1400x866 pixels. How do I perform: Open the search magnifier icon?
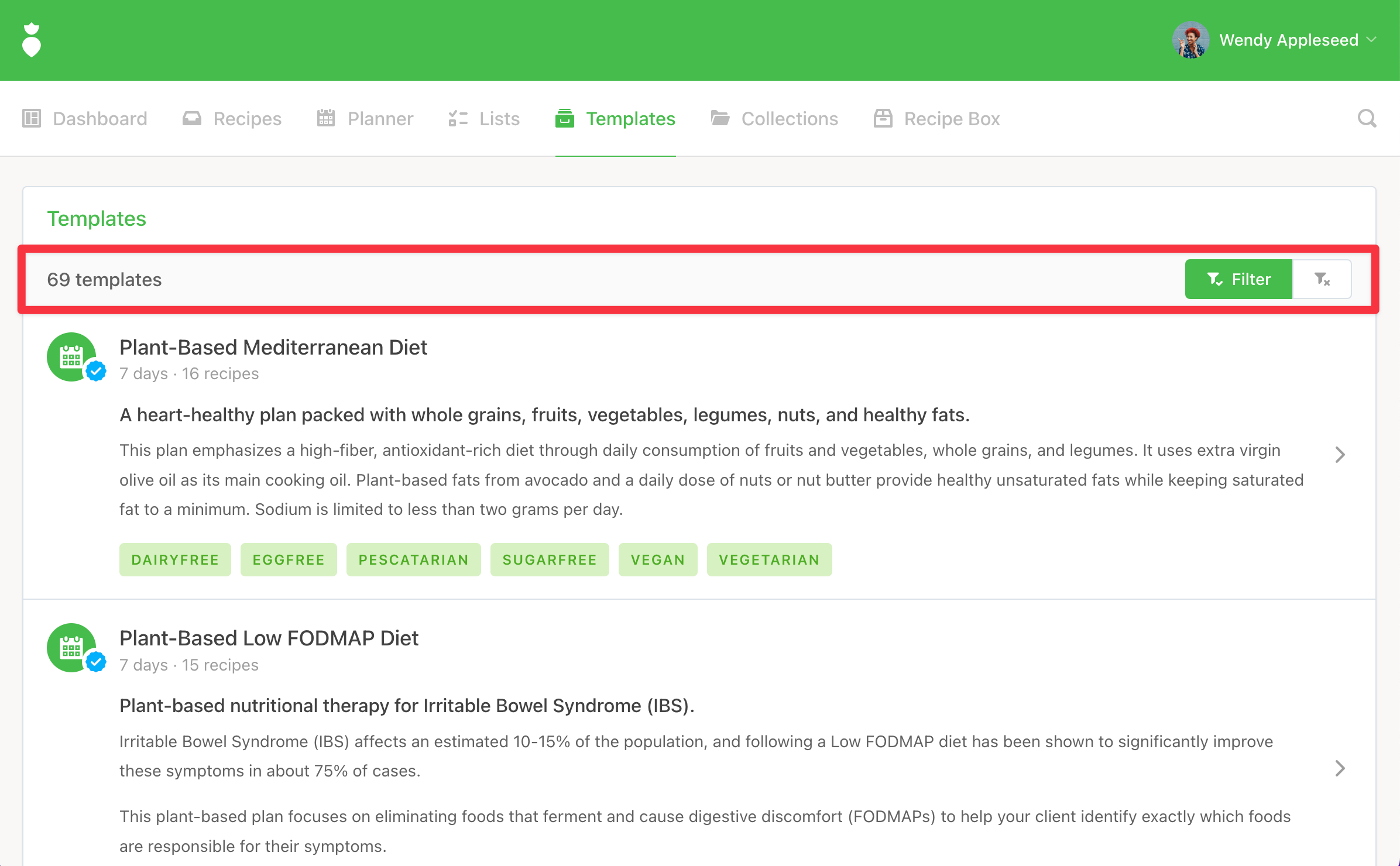(1367, 119)
